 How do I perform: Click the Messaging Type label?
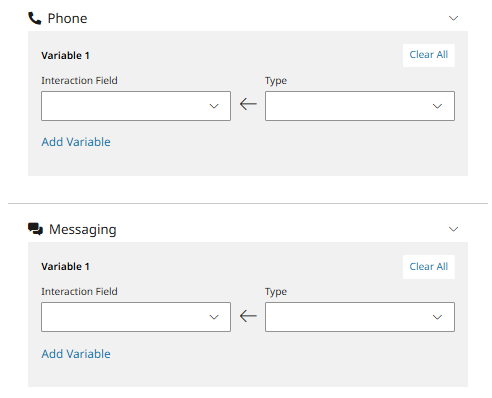[x=276, y=292]
